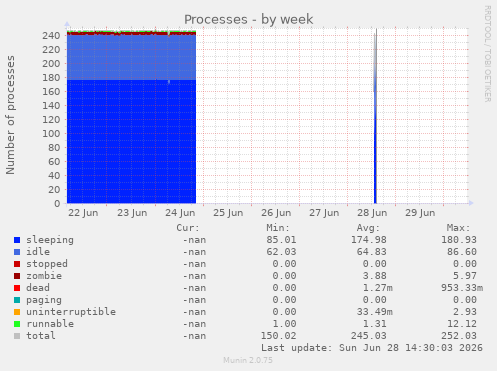Click zombie max value 5.97
This screenshot has width=497, height=371.
(465, 276)
